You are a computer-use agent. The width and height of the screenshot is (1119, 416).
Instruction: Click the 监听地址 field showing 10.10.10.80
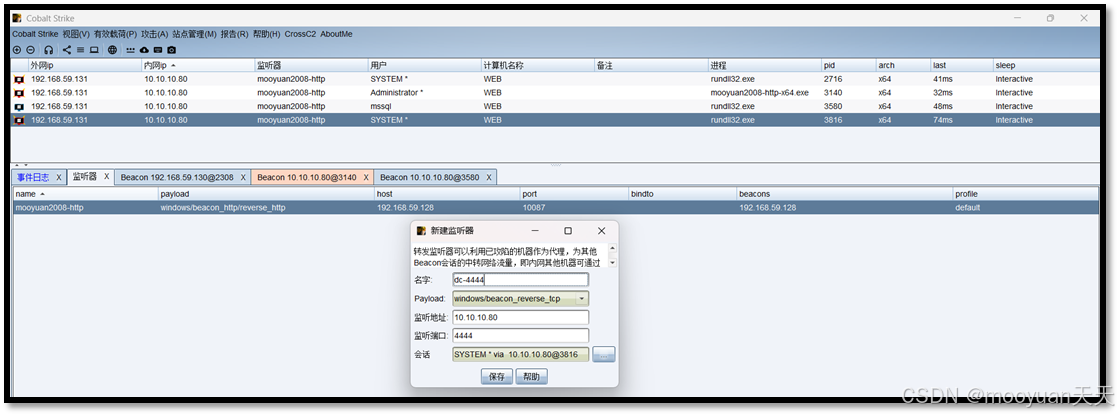(x=520, y=318)
